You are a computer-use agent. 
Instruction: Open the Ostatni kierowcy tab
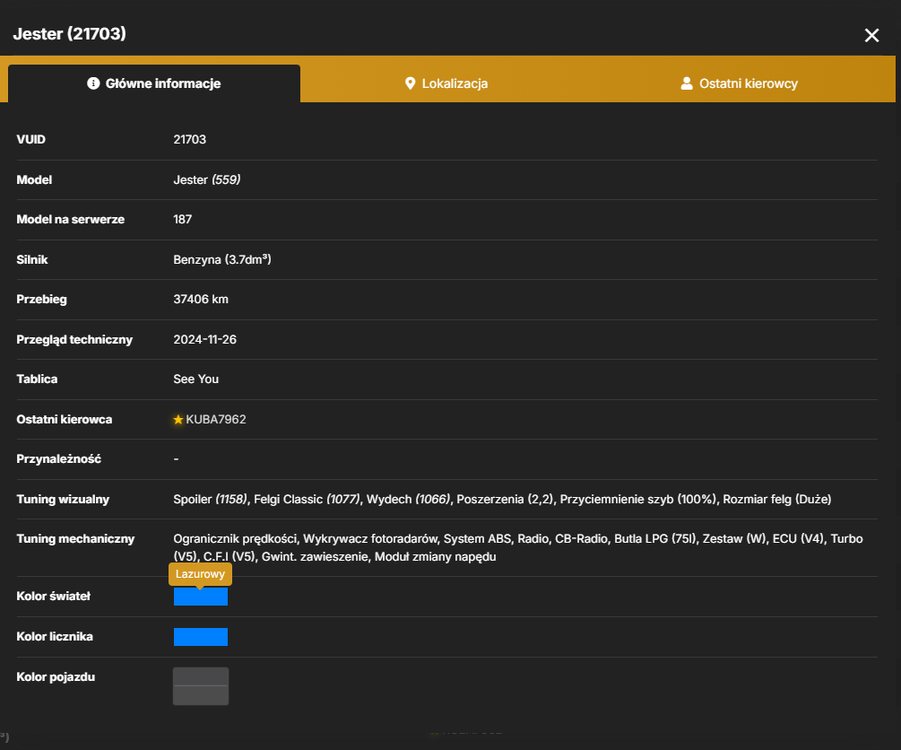pyautogui.click(x=739, y=83)
